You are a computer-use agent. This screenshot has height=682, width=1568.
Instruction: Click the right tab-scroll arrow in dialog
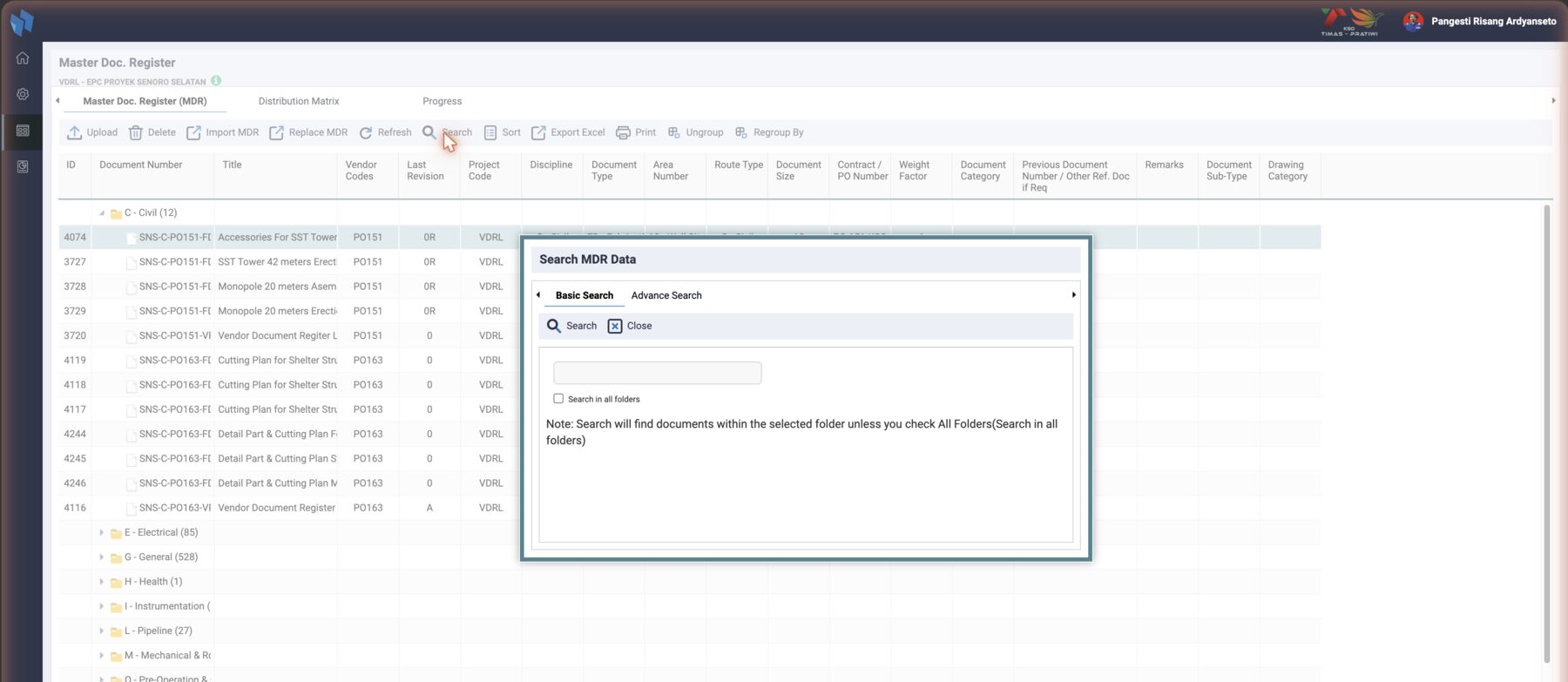point(1073,294)
